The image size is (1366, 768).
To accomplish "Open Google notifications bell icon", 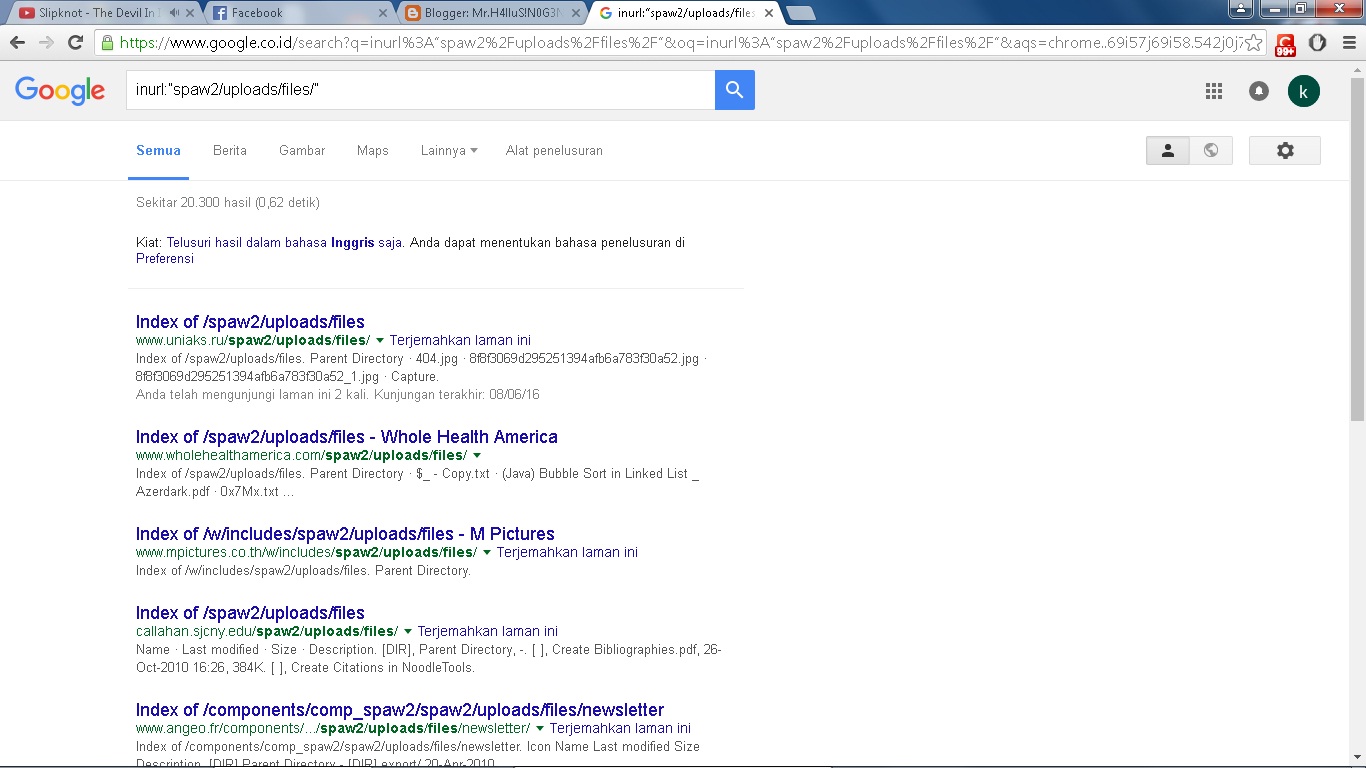I will 1259,91.
